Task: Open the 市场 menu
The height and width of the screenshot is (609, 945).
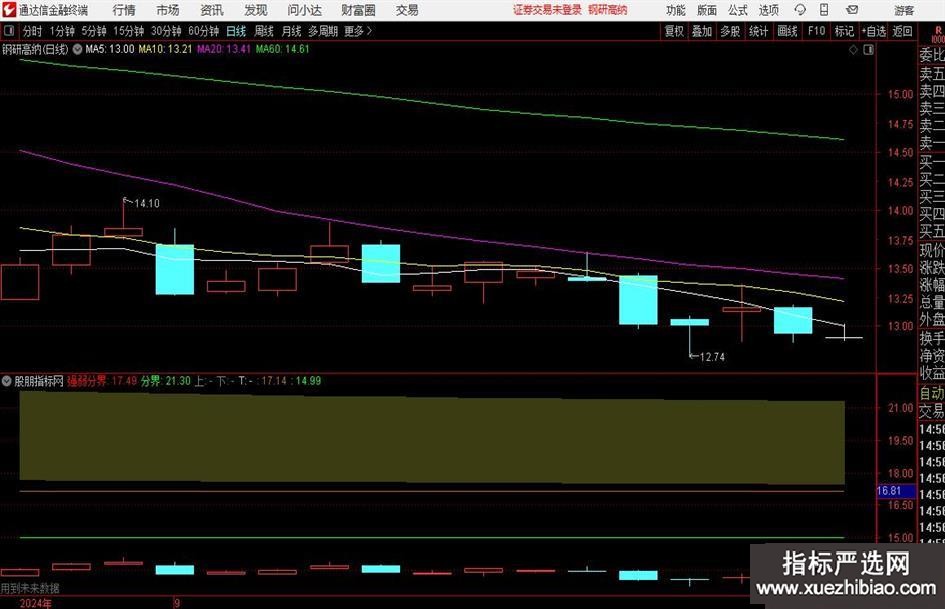Action: pos(168,10)
